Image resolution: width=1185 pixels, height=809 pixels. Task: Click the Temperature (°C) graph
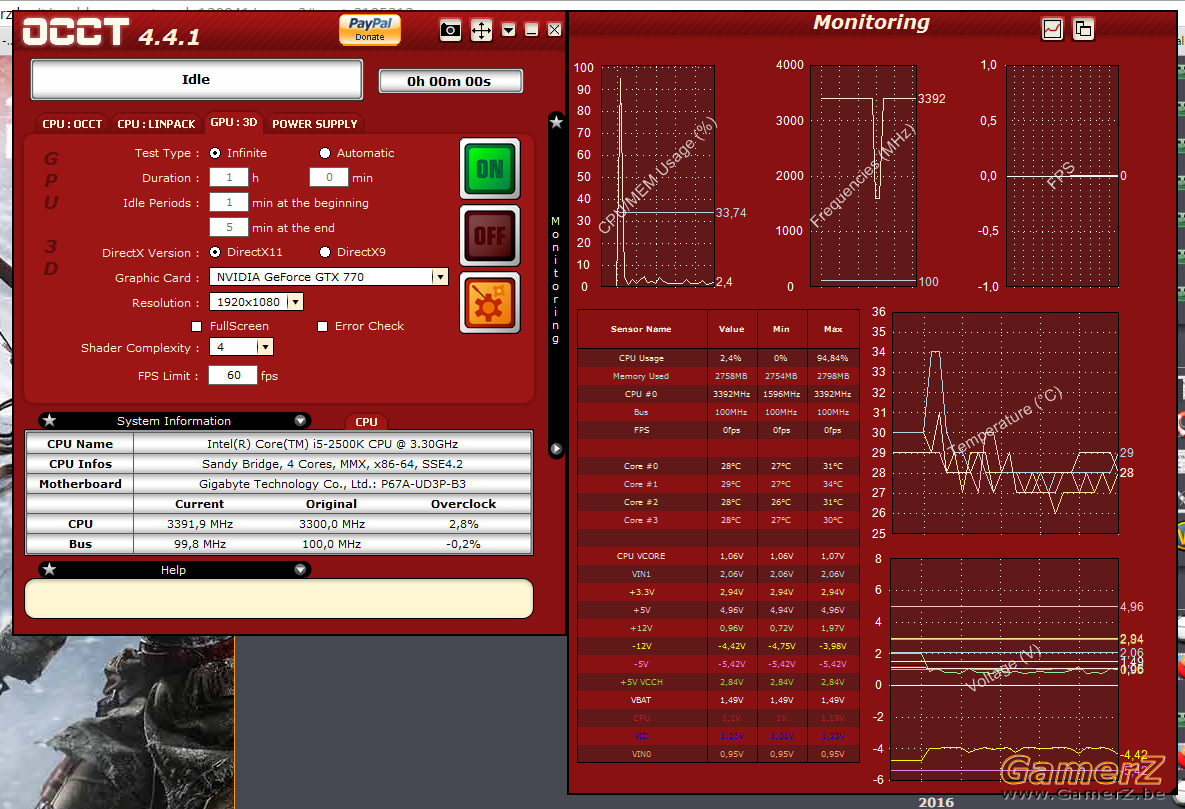point(1005,423)
